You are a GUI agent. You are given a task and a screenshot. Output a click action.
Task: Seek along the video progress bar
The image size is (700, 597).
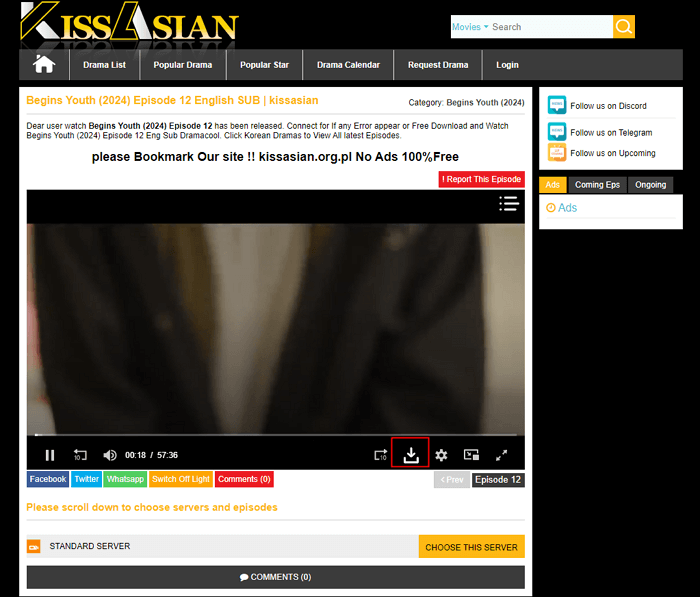[x=275, y=434]
